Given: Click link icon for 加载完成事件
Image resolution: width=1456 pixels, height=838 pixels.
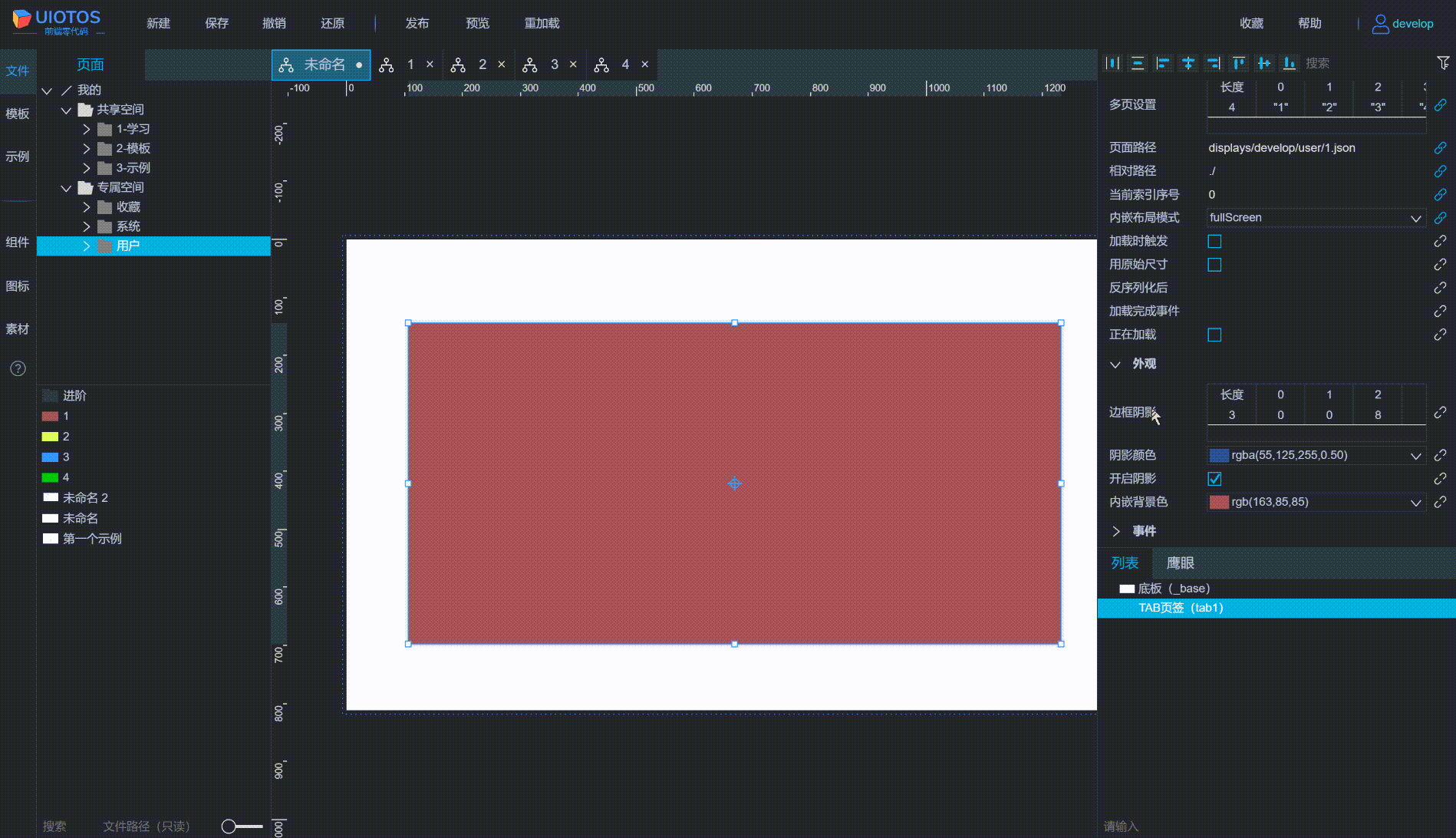Looking at the screenshot, I should 1441,311.
